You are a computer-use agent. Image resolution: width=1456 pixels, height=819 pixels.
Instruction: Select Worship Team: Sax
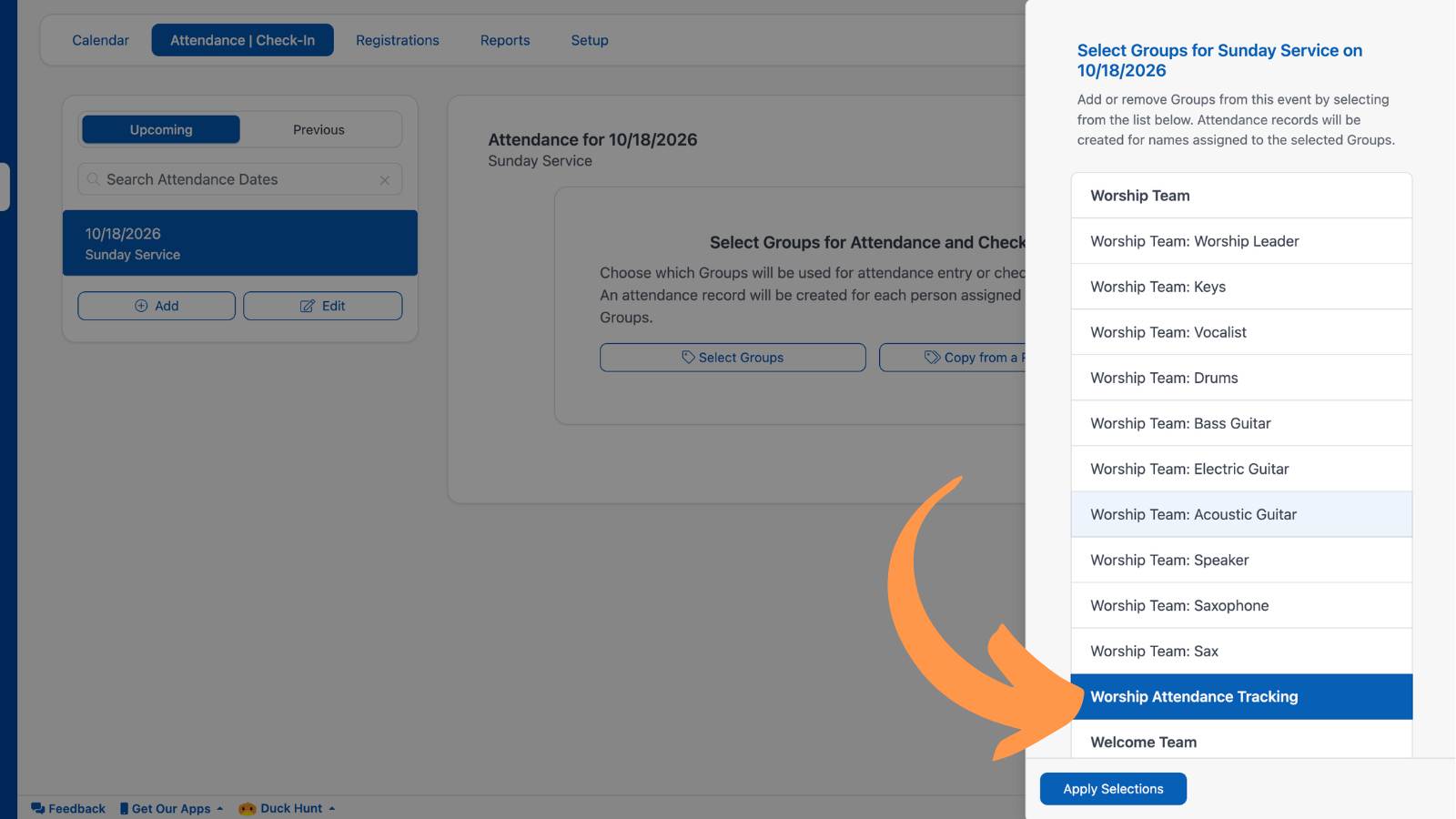click(1241, 651)
